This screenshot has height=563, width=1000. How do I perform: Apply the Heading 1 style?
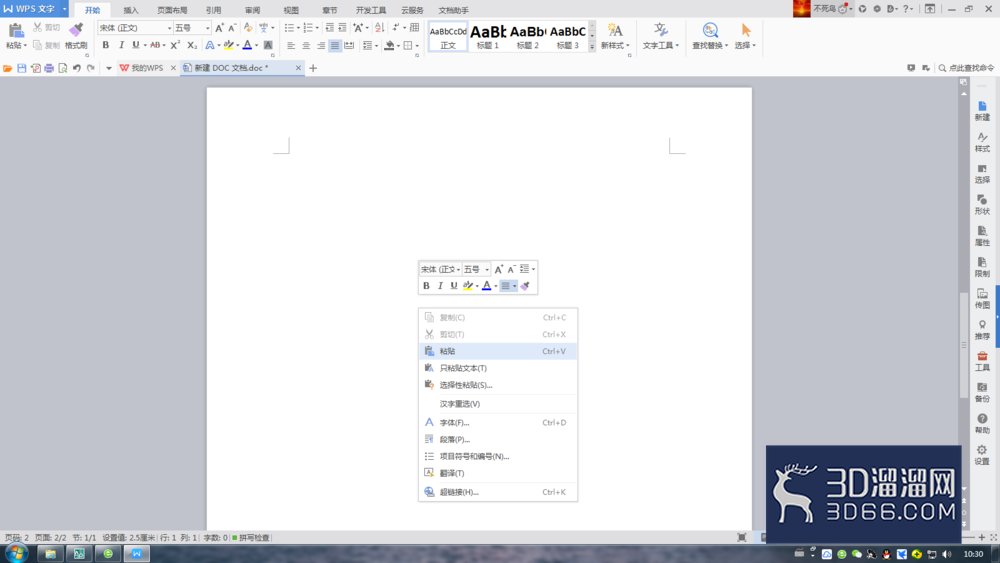[488, 36]
